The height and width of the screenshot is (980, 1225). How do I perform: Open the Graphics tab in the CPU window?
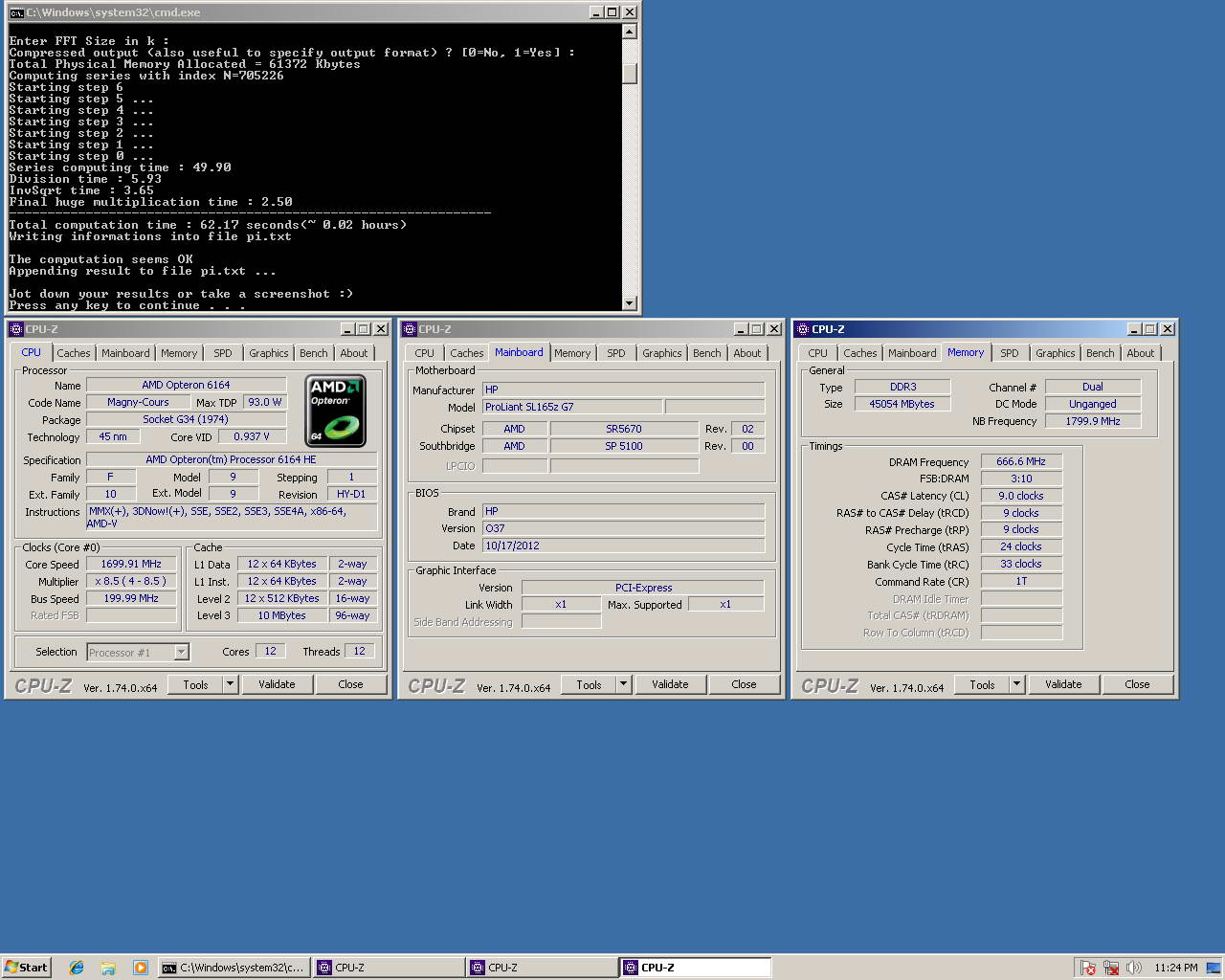269,353
